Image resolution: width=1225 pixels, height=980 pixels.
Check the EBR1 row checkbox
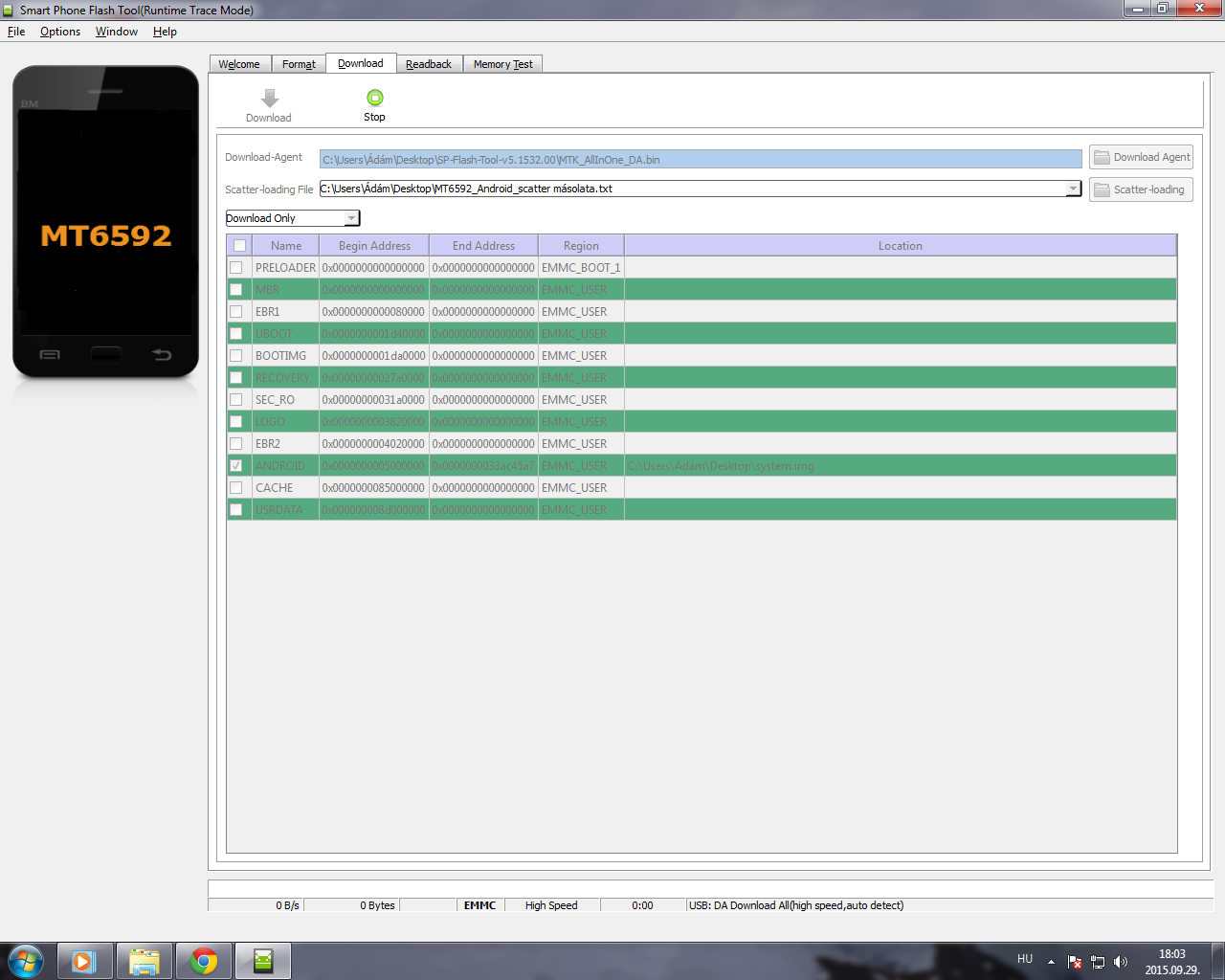236,312
